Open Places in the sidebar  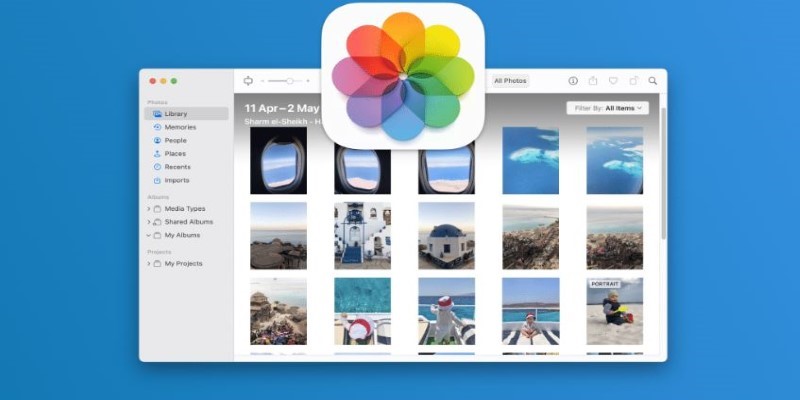tap(175, 154)
